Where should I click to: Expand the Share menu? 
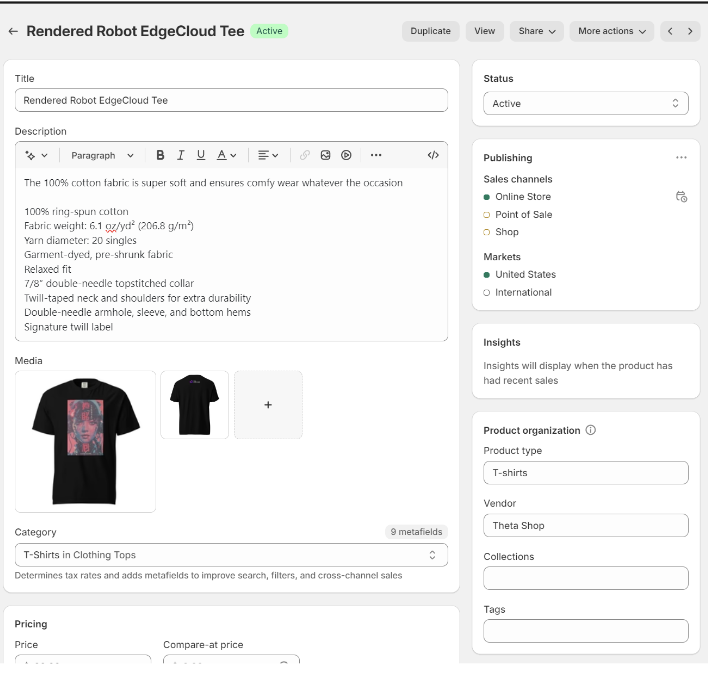tap(536, 31)
